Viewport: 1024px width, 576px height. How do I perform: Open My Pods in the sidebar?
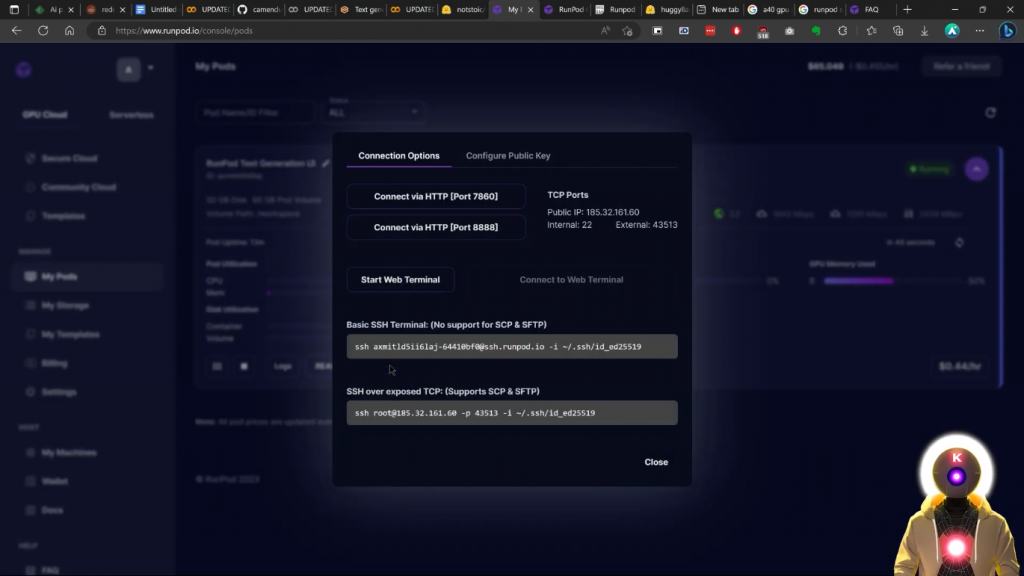[88, 276]
